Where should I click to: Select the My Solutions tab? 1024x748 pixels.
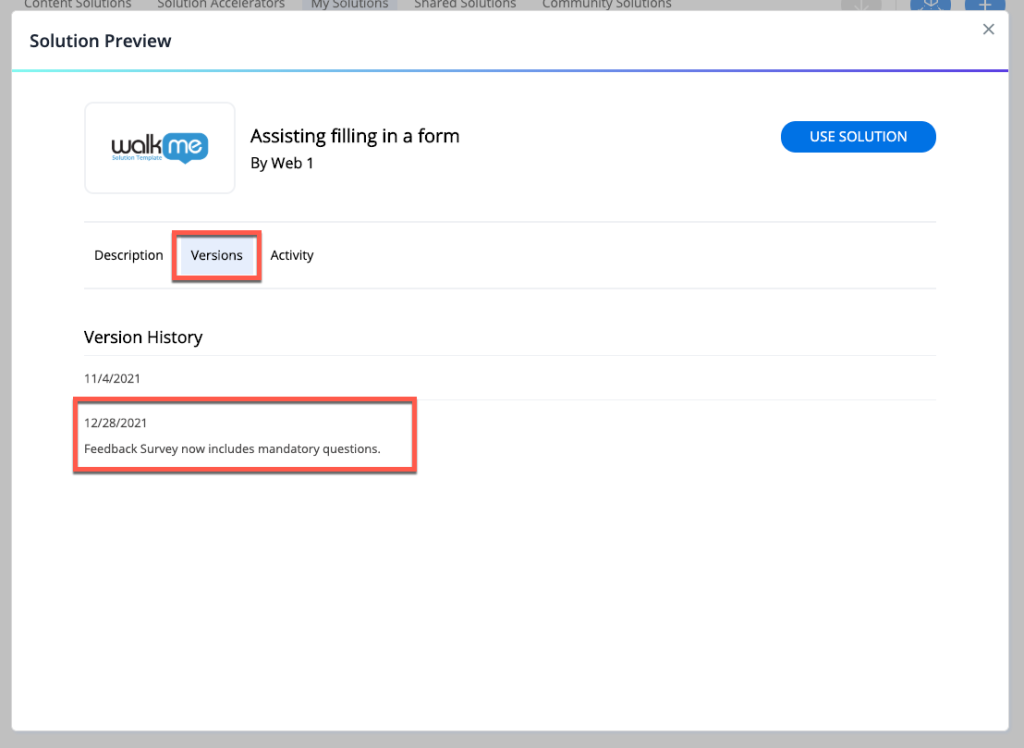[x=349, y=5]
